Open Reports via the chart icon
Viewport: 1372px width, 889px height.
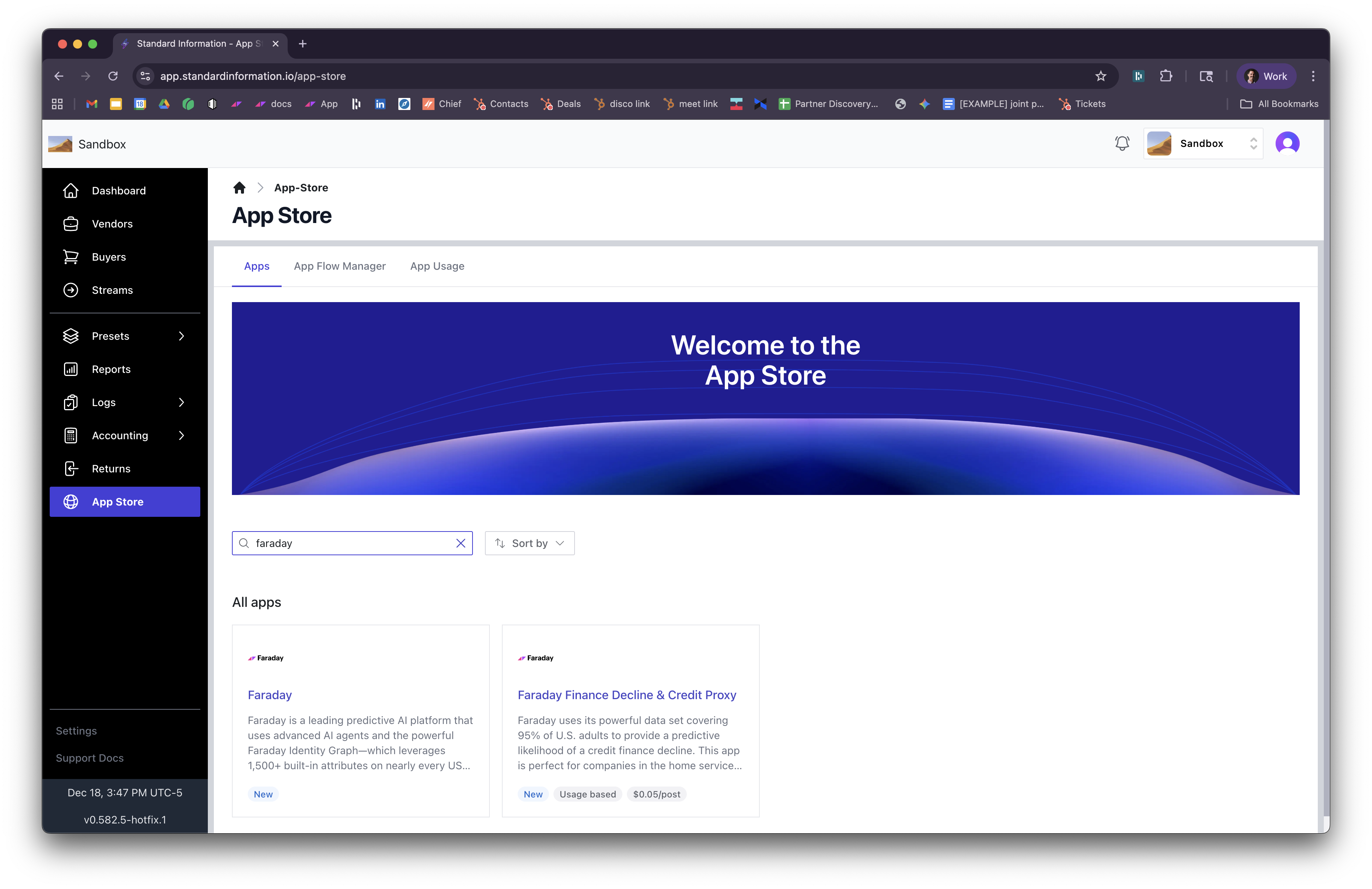(71, 369)
